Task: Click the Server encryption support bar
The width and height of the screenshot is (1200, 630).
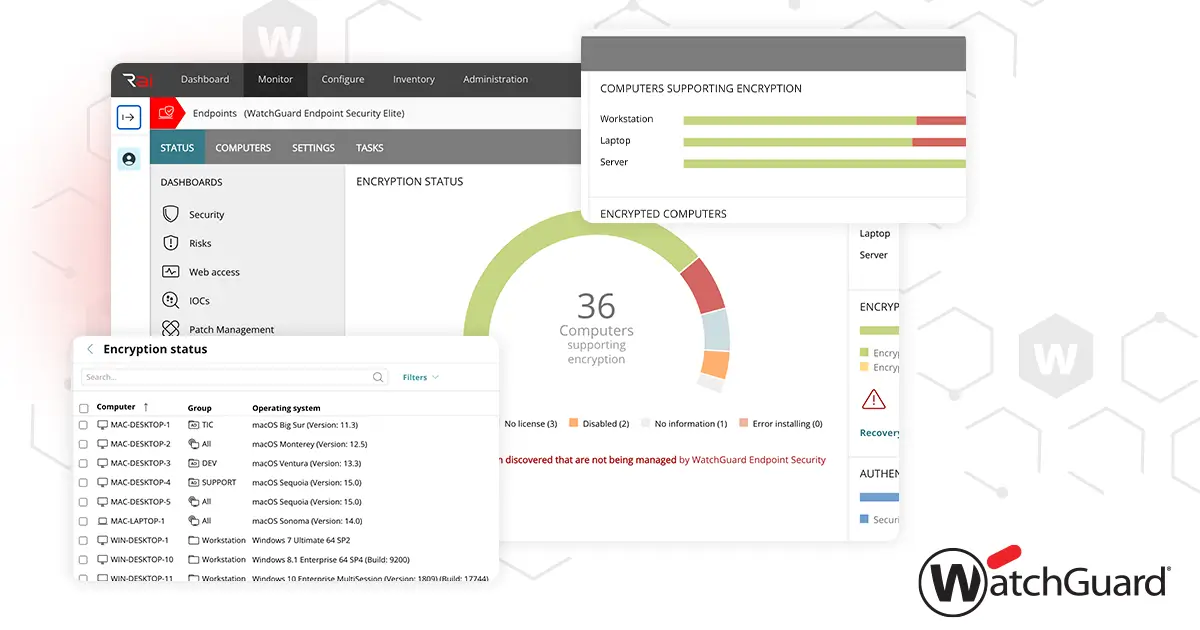Action: click(x=825, y=163)
